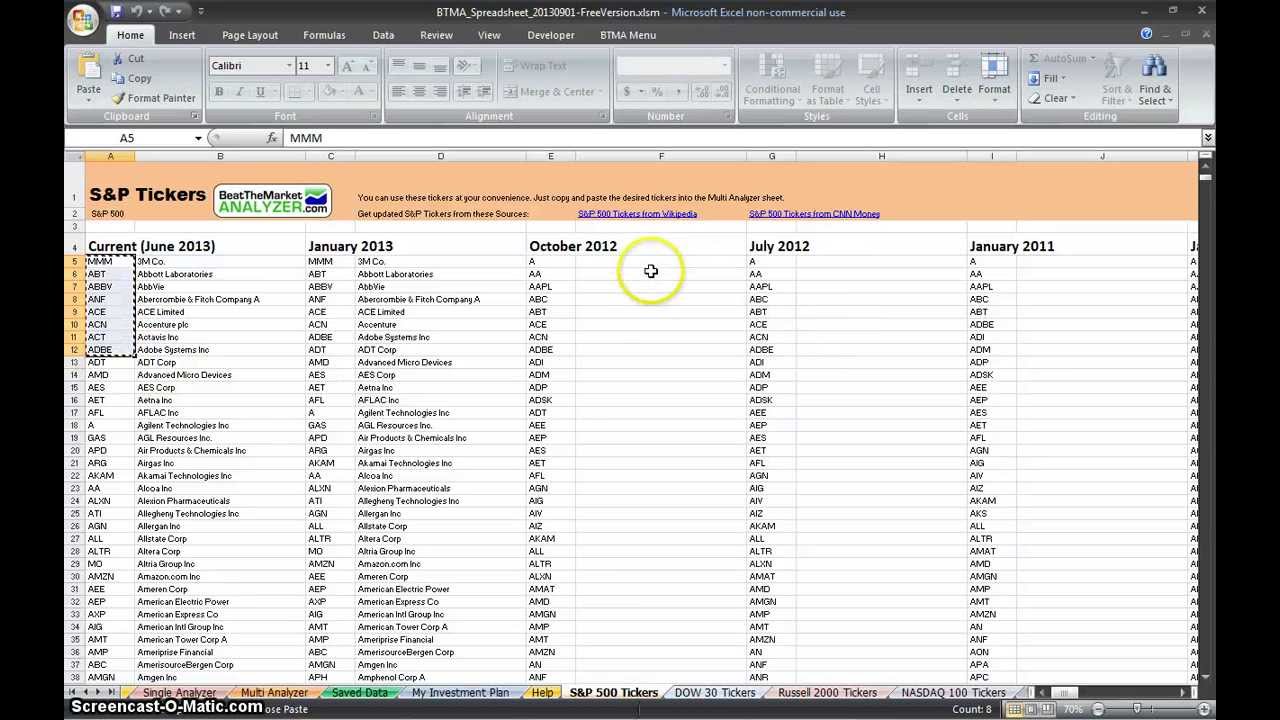Expand the Name Box dropdown
The image size is (1280, 720).
pos(198,138)
